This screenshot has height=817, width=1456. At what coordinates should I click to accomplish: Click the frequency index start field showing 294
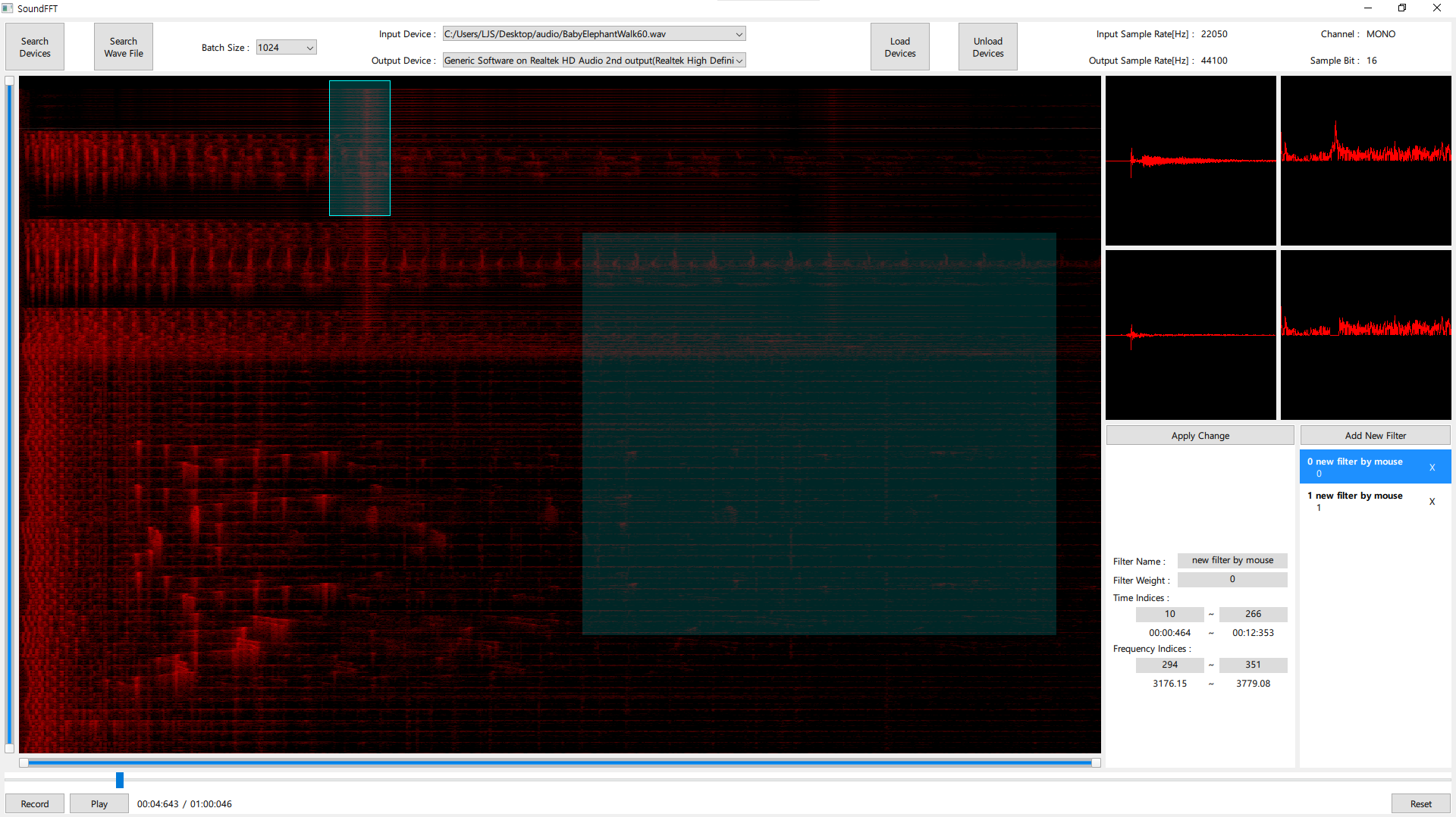(x=1170, y=665)
